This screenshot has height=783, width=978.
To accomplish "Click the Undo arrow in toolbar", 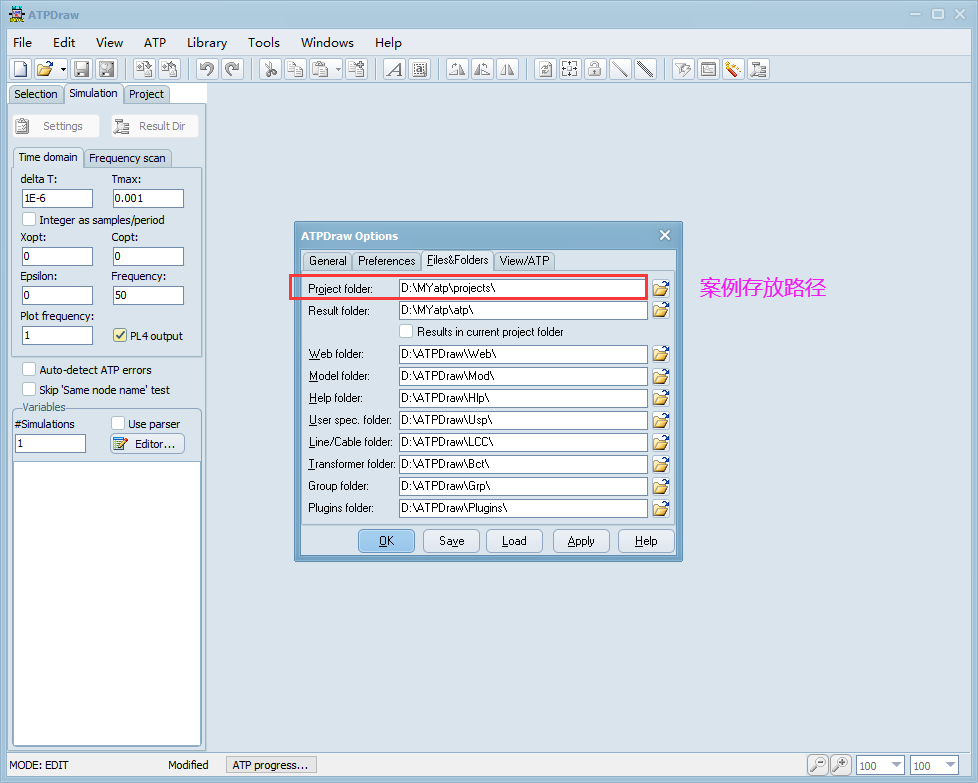I will click(207, 69).
